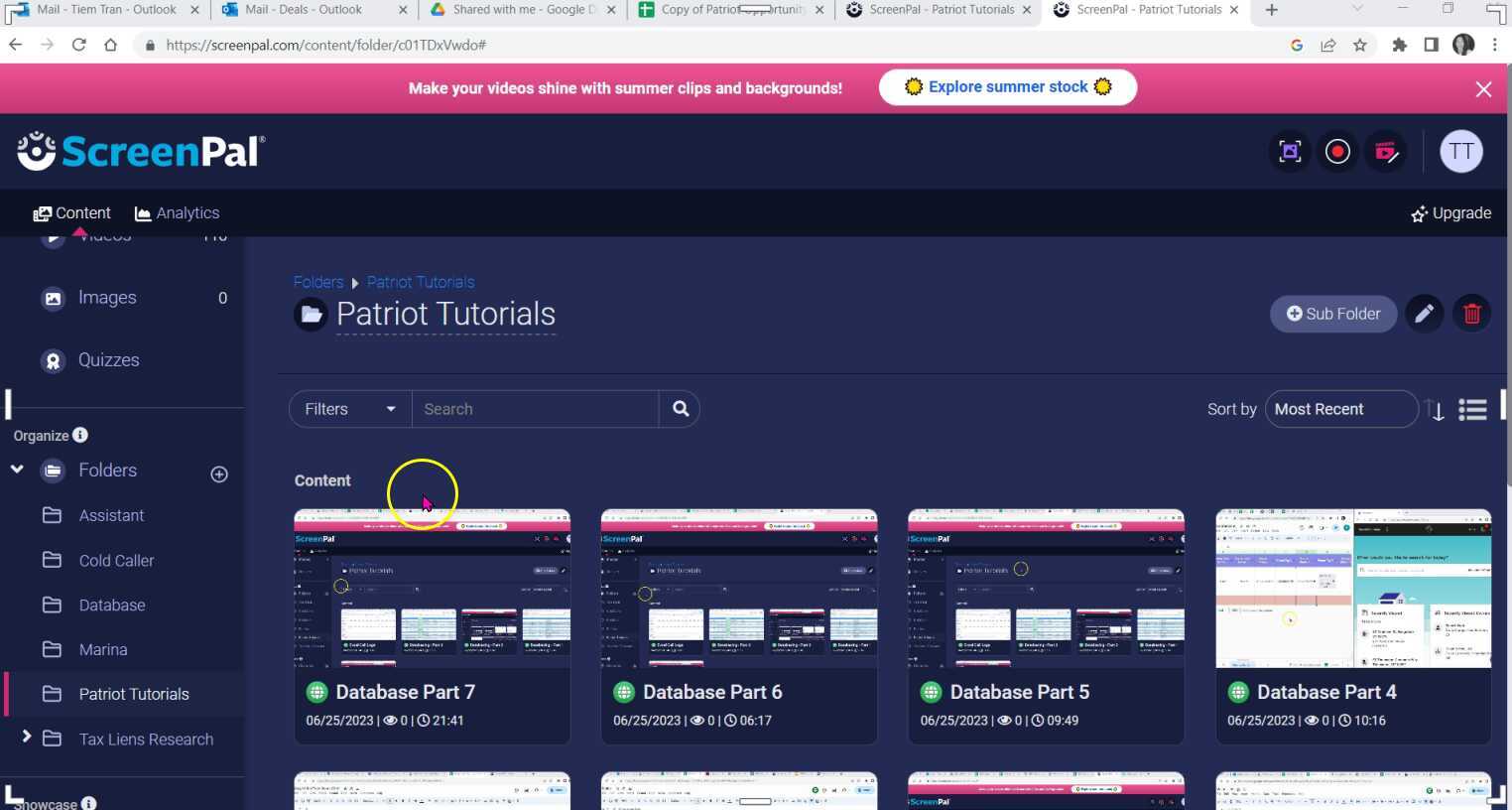1512x810 pixels.
Task: Add a new folder with the plus icon
Action: point(219,474)
